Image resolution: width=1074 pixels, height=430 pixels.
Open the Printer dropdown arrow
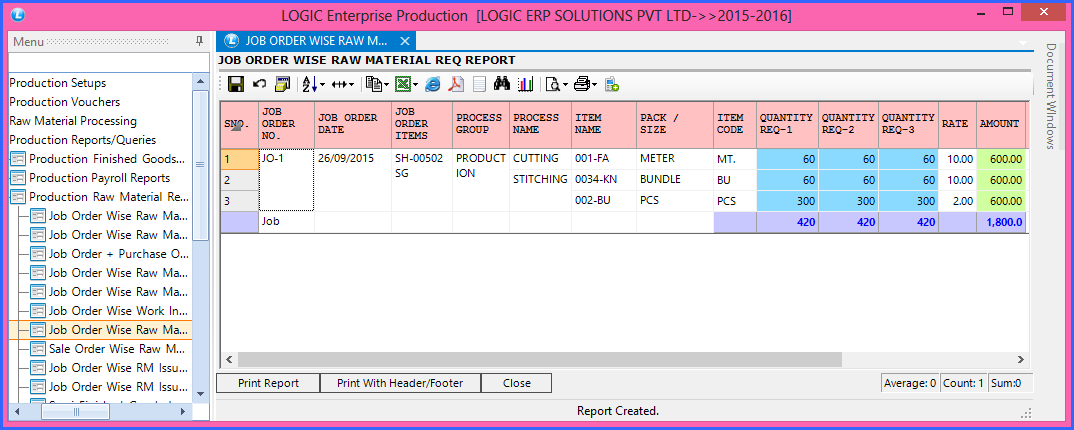595,85
